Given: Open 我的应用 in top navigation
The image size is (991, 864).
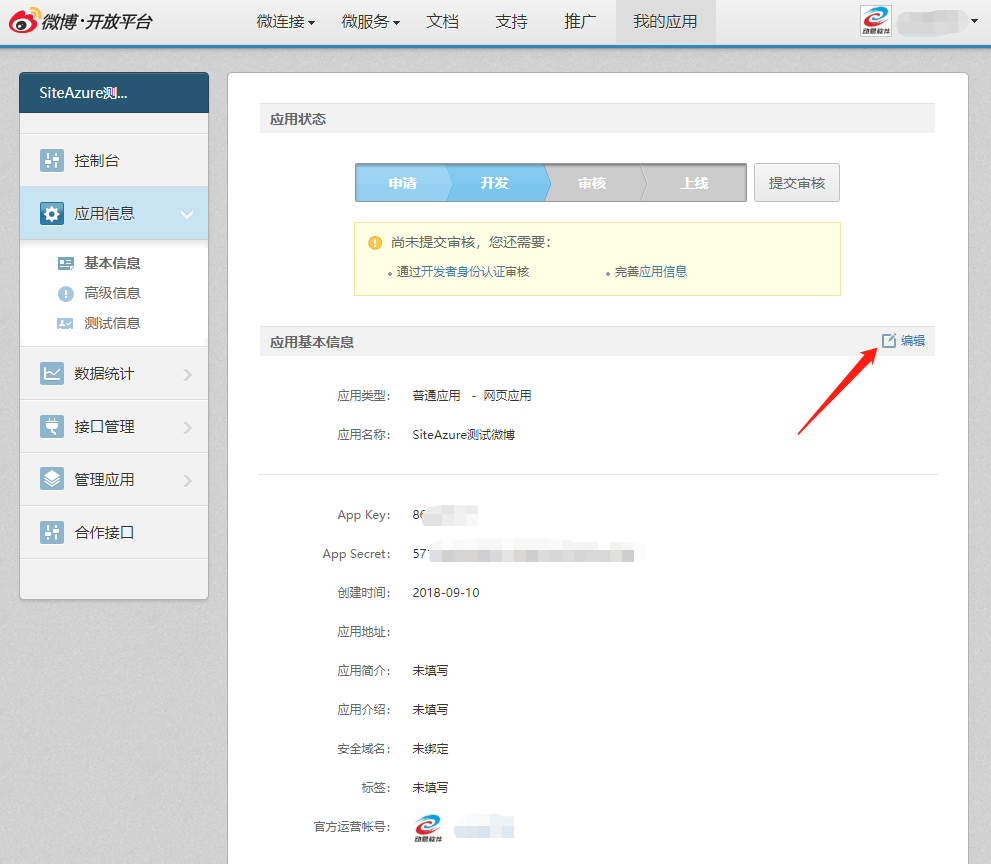Looking at the screenshot, I should pyautogui.click(x=665, y=21).
